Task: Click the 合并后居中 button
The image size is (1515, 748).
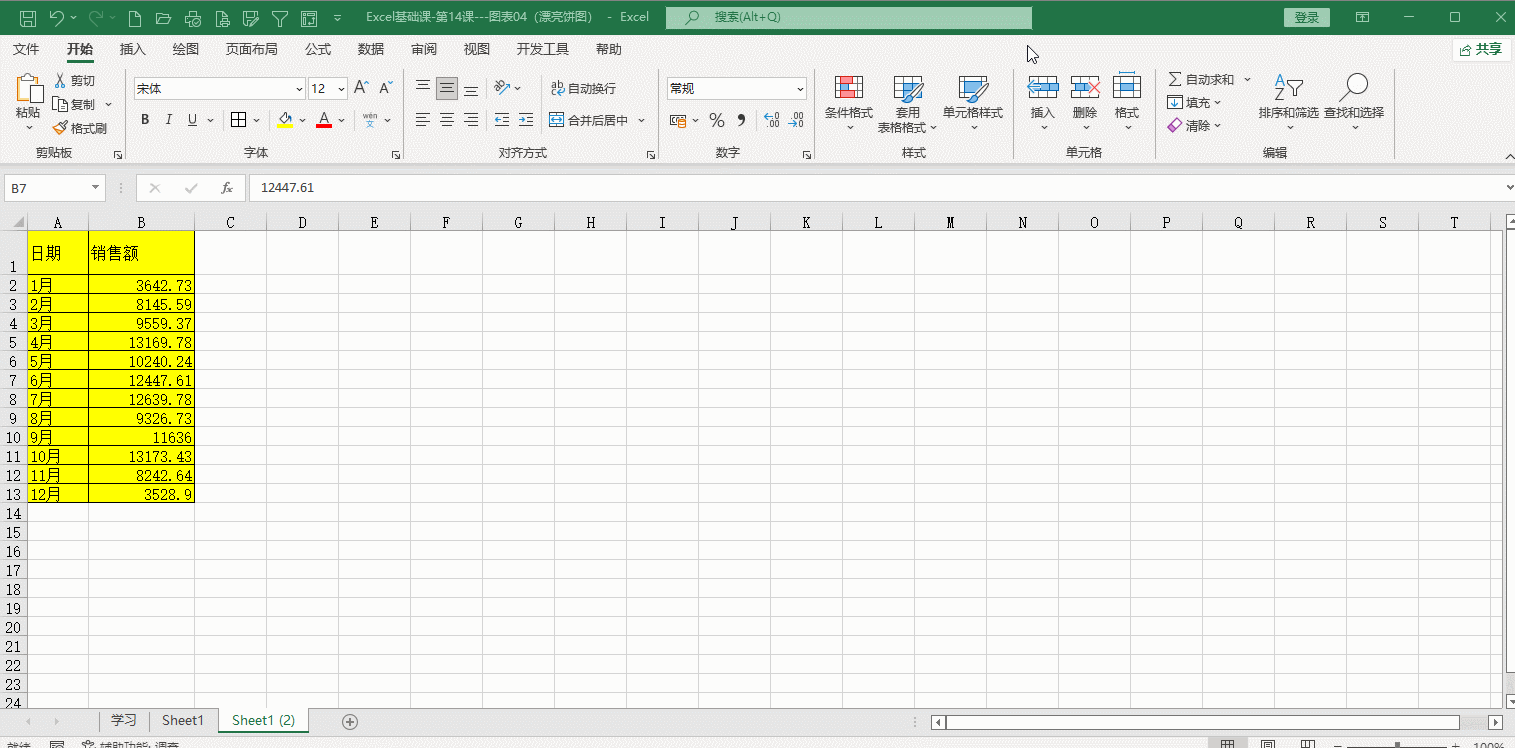Action: pos(589,120)
